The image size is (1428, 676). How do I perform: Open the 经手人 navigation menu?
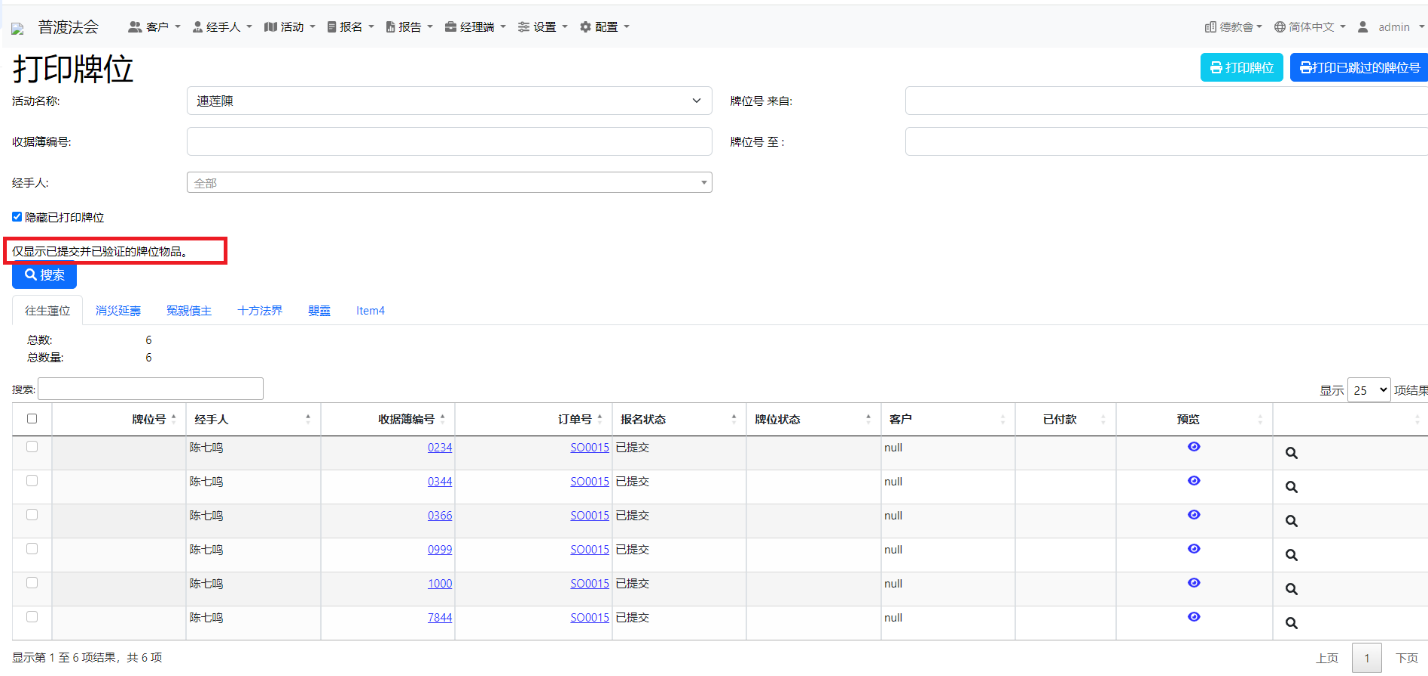click(222, 27)
